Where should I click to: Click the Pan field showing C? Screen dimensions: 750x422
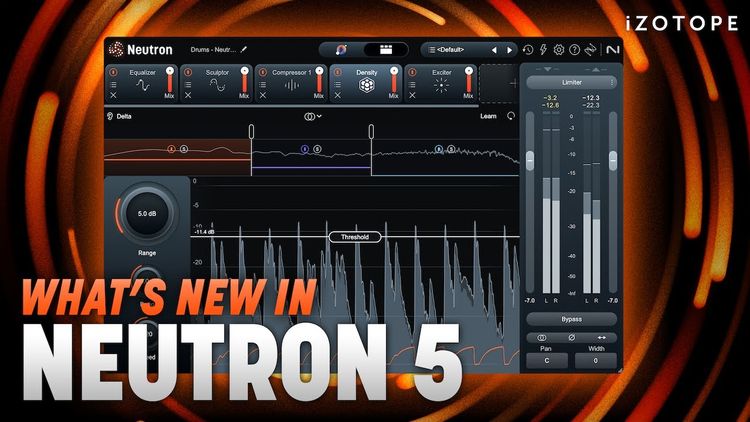pos(547,361)
